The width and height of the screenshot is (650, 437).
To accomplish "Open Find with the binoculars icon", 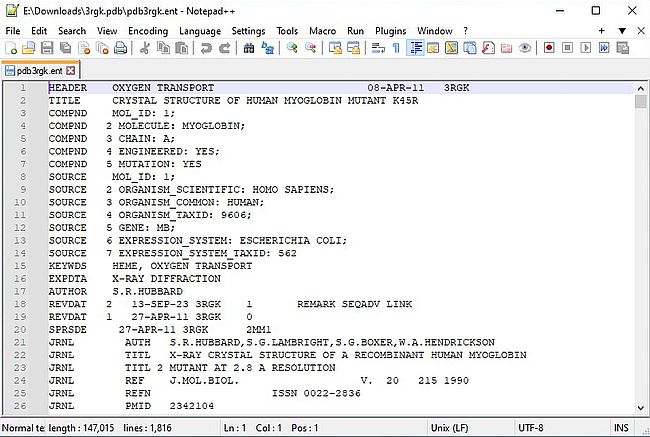I will [x=249, y=48].
